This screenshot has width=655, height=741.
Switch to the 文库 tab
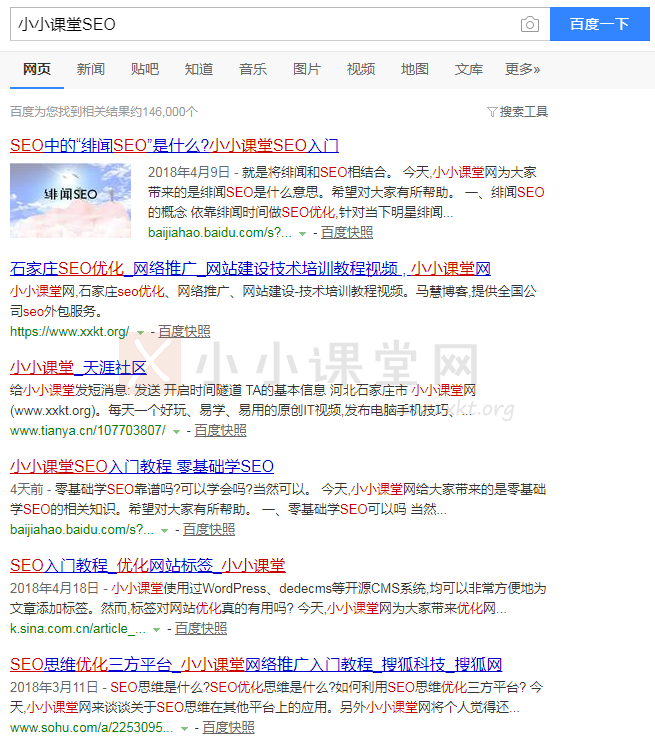coord(469,69)
